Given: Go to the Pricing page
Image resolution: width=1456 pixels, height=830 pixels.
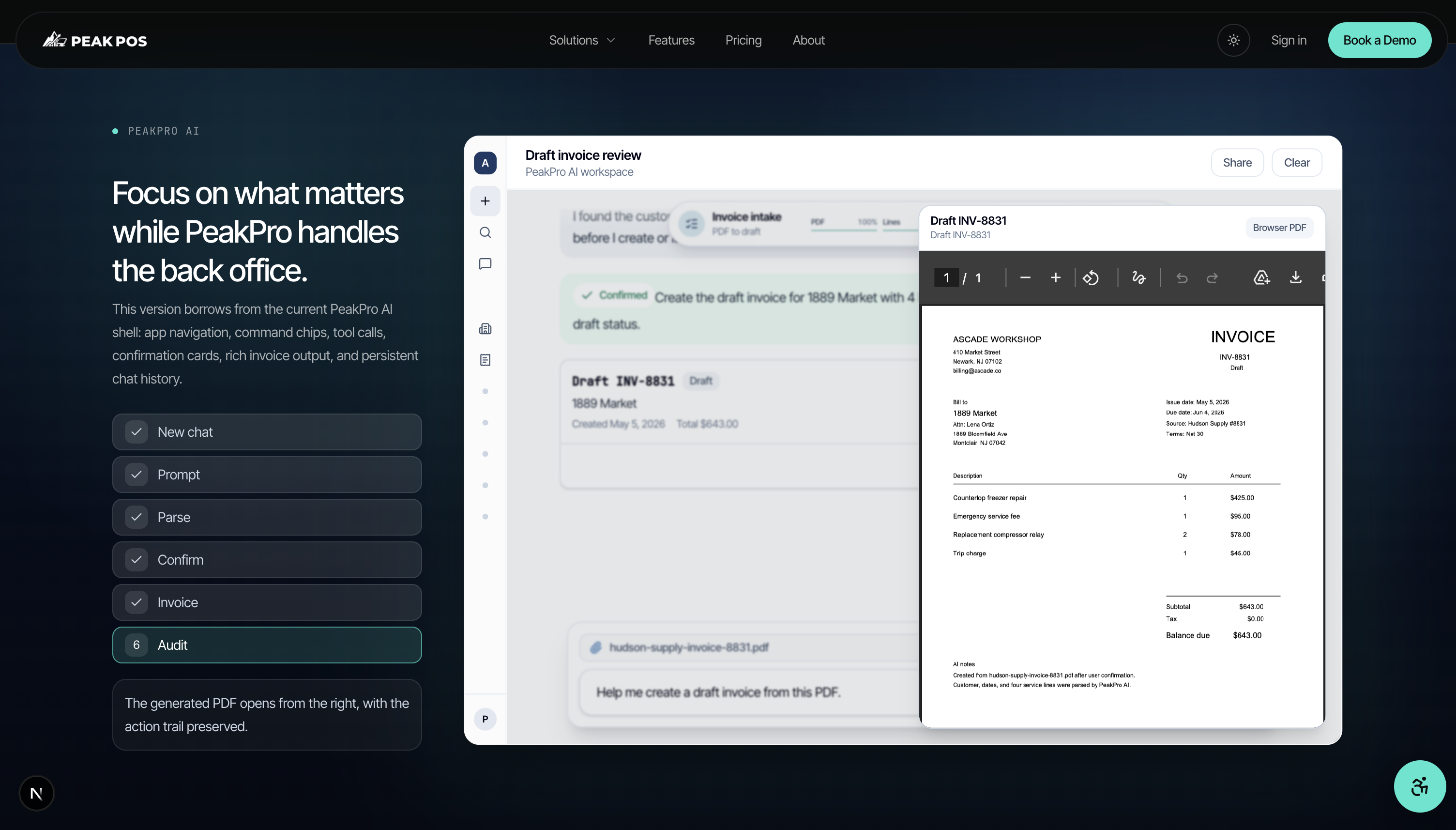Looking at the screenshot, I should [x=743, y=40].
